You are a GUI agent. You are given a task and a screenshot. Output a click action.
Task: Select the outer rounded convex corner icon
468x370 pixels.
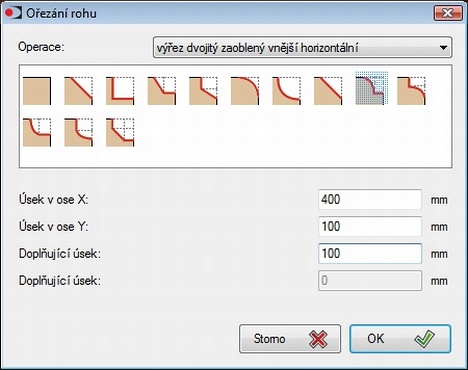pos(245,91)
